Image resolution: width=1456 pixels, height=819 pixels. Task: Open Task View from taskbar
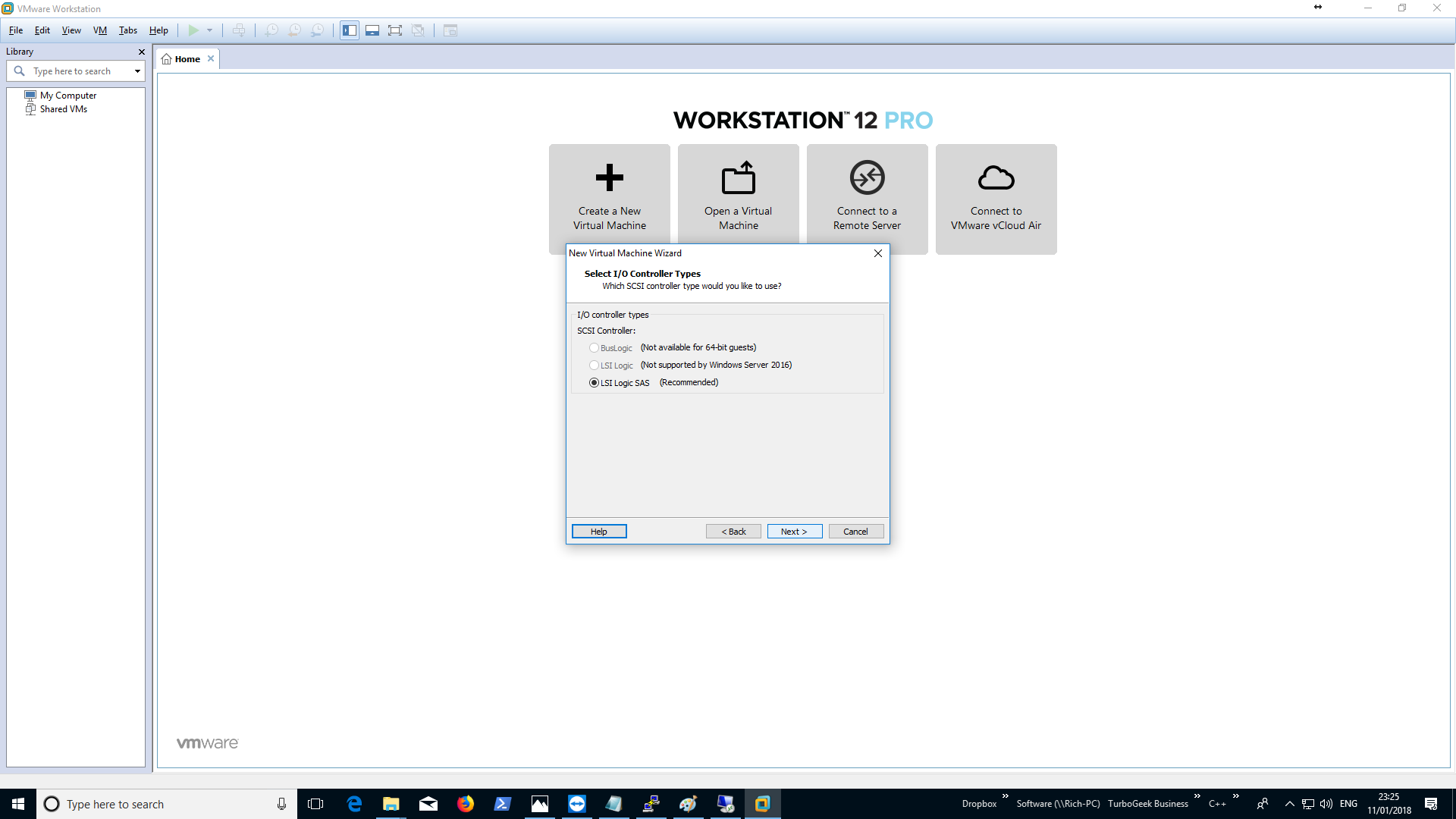pyautogui.click(x=315, y=804)
